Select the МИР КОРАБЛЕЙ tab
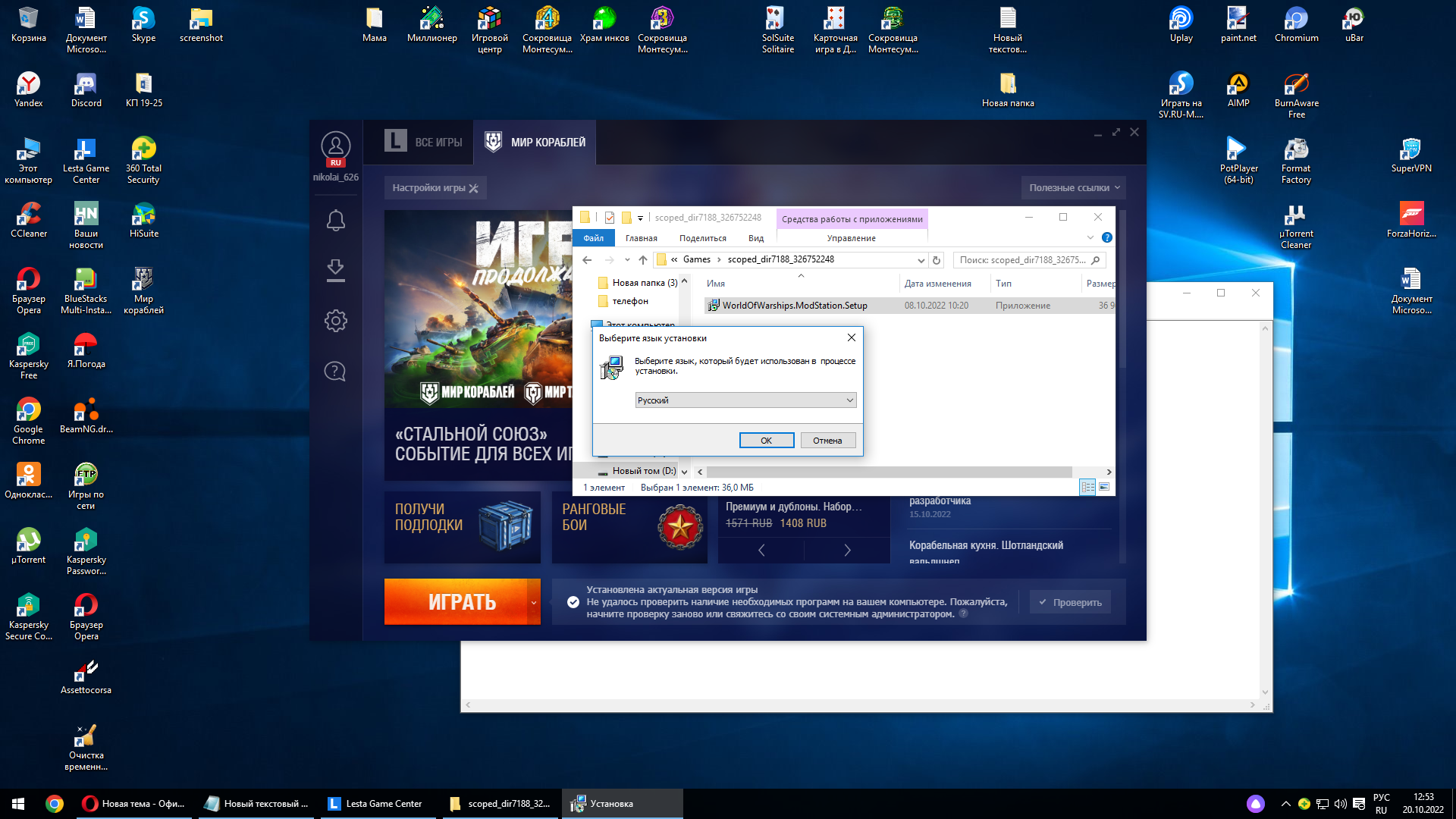Viewport: 1456px width, 819px height. (535, 142)
